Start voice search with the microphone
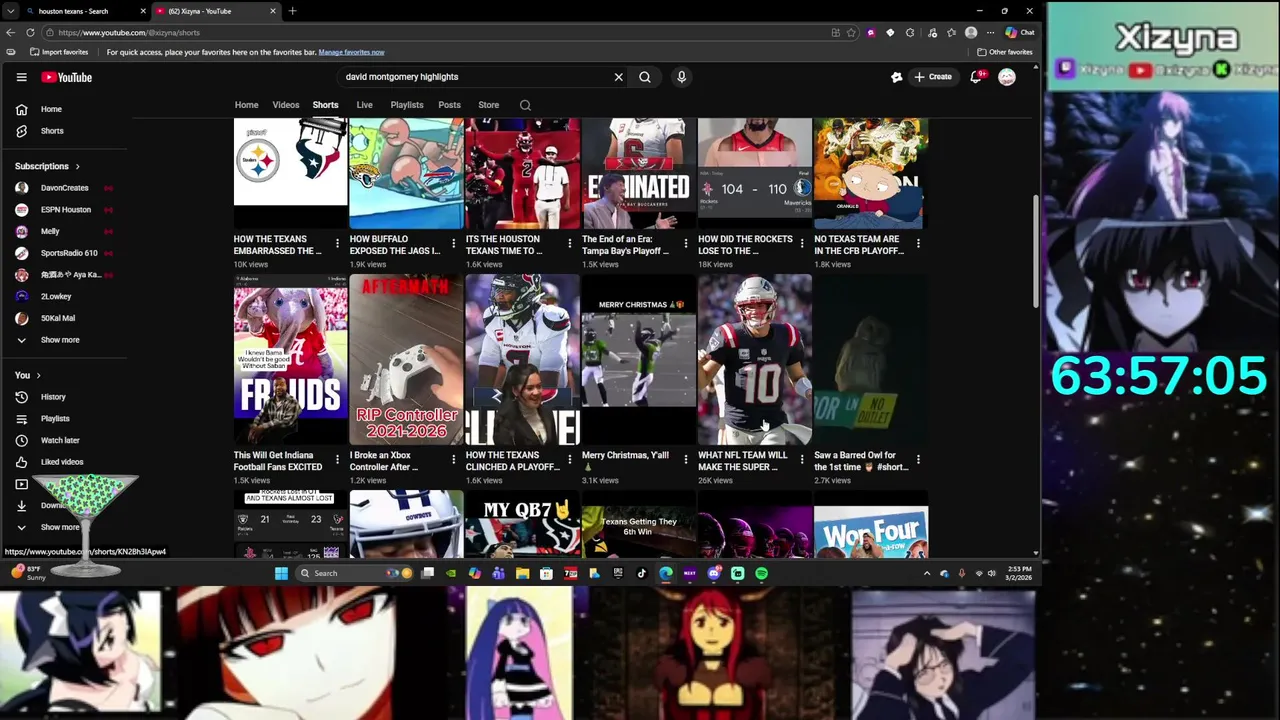Screen dimensions: 1280x720 coord(681,77)
